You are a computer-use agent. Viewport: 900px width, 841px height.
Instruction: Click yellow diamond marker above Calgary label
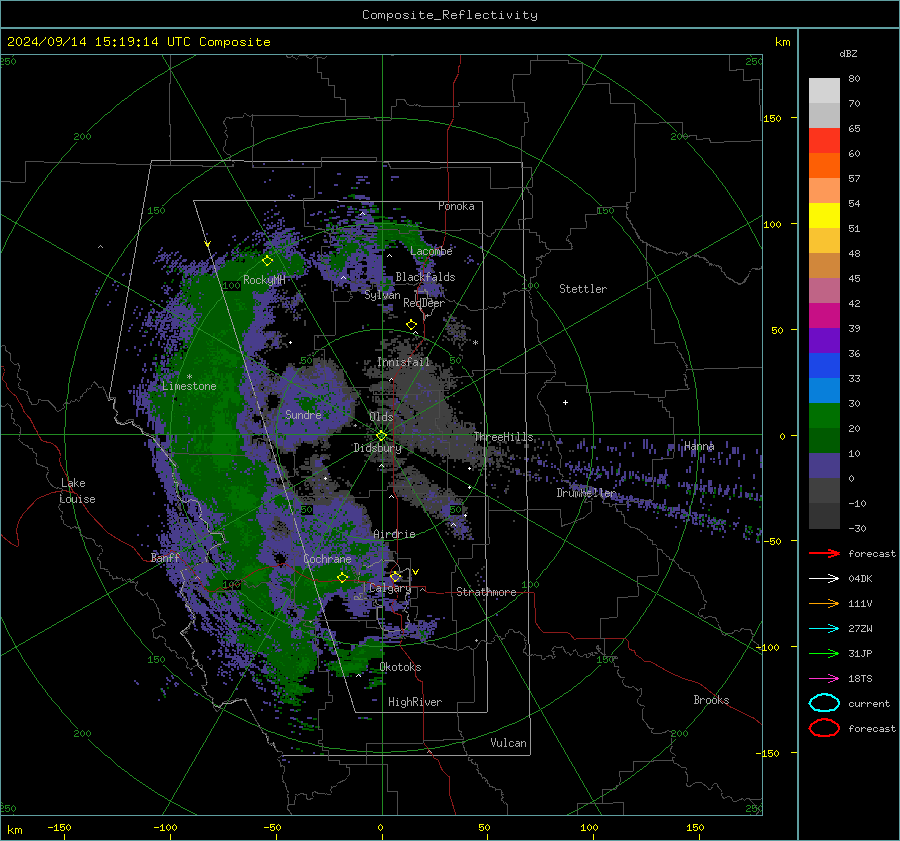click(395, 576)
